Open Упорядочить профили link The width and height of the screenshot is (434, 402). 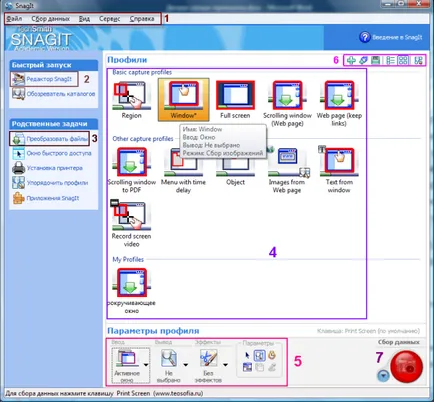(x=50, y=183)
